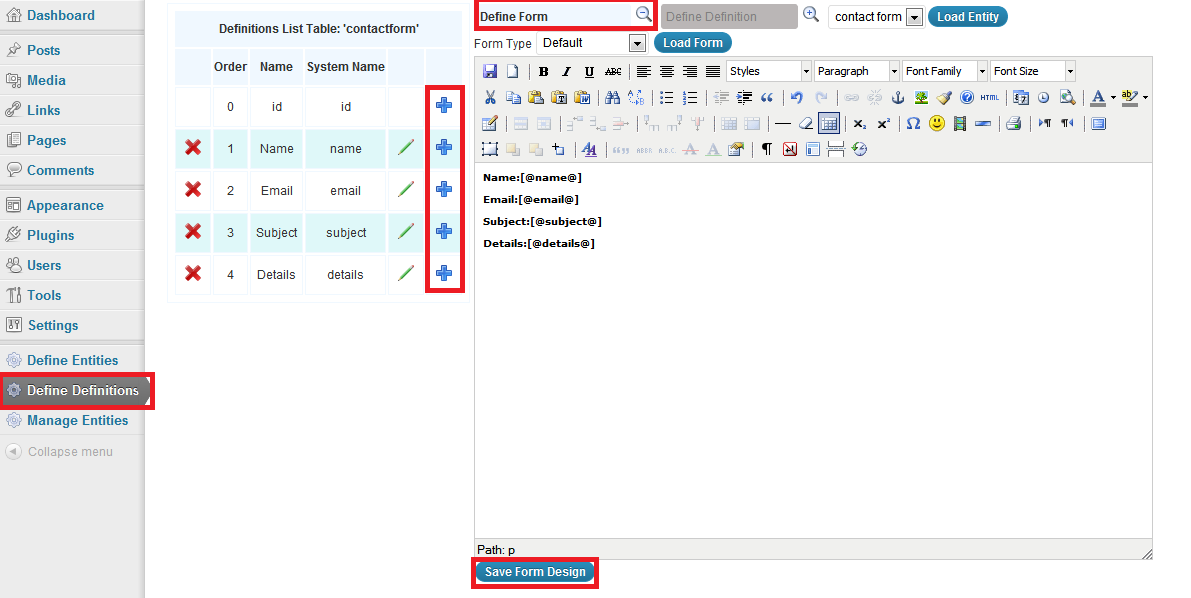Click the editor resize handle corner
This screenshot has height=598, width=1191.
pos(1147,554)
